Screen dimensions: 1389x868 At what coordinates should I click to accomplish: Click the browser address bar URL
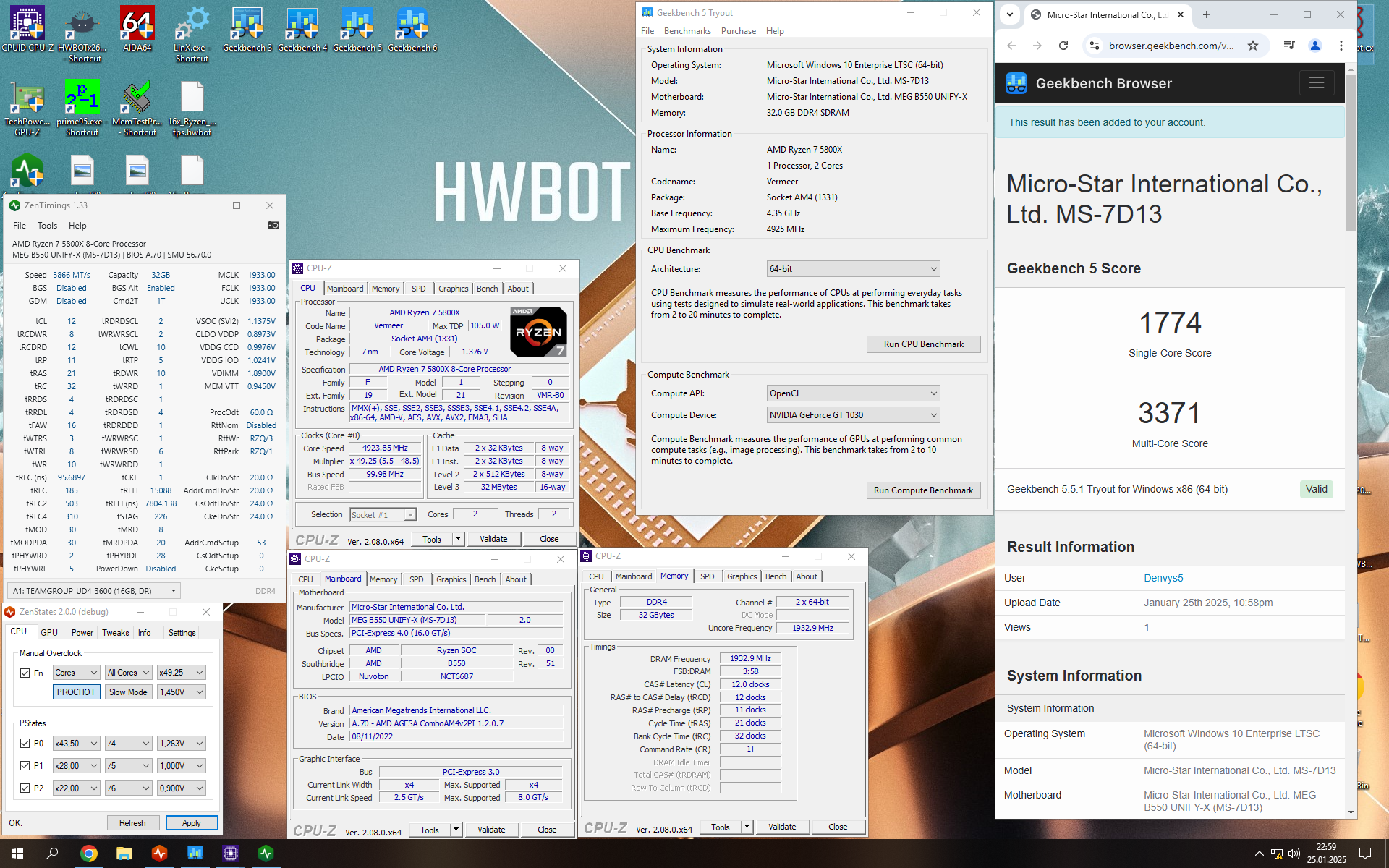coord(1172,46)
